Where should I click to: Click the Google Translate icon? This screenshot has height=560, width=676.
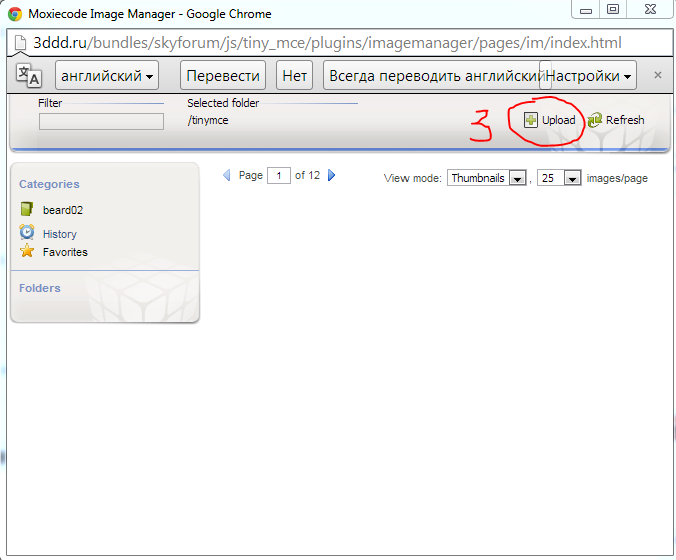point(28,75)
